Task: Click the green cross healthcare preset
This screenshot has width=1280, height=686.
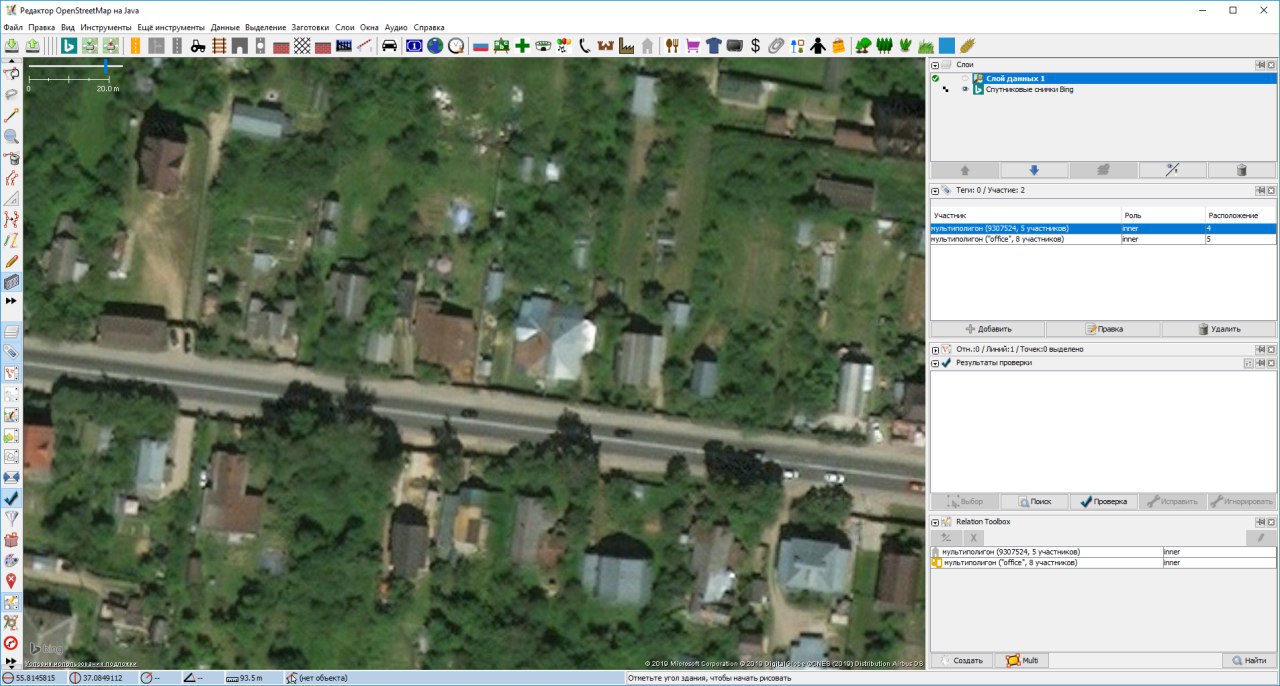Action: tap(522, 46)
